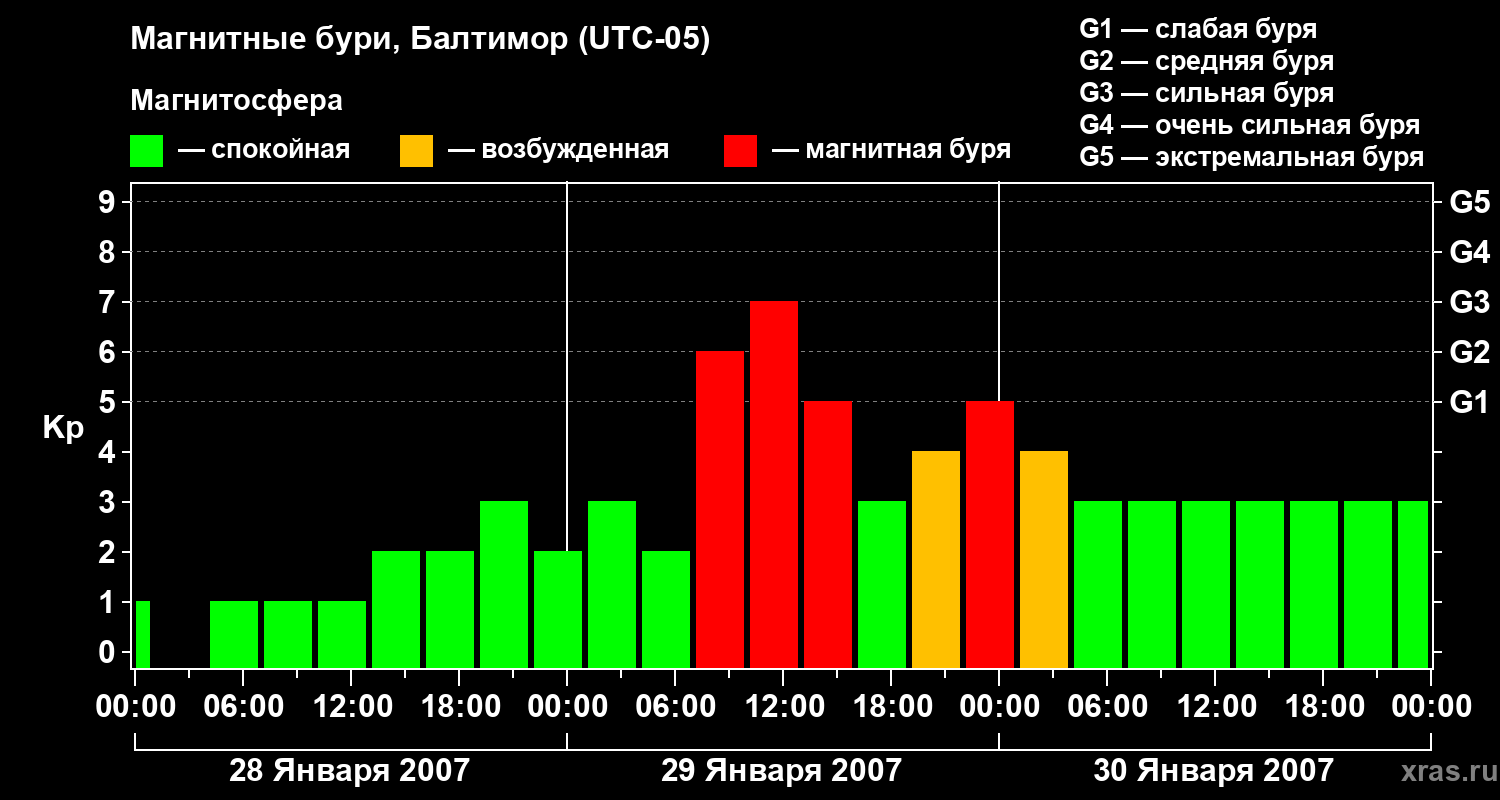
Task: Click the 'Kp' axis title
Action: tap(63, 429)
